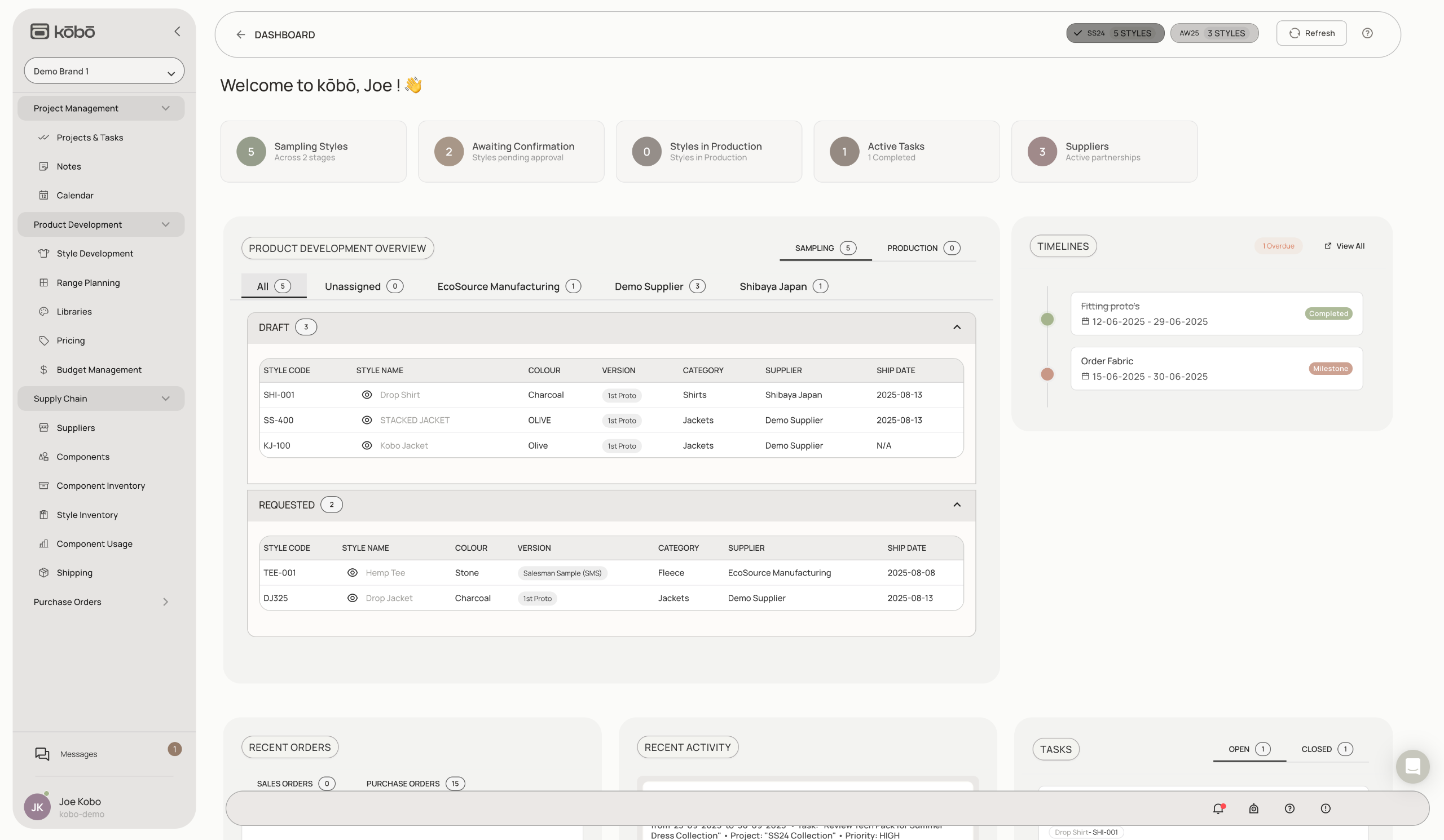Viewport: 1444px width, 840px height.
Task: Collapse the sidebar with the chevron
Action: point(177,32)
